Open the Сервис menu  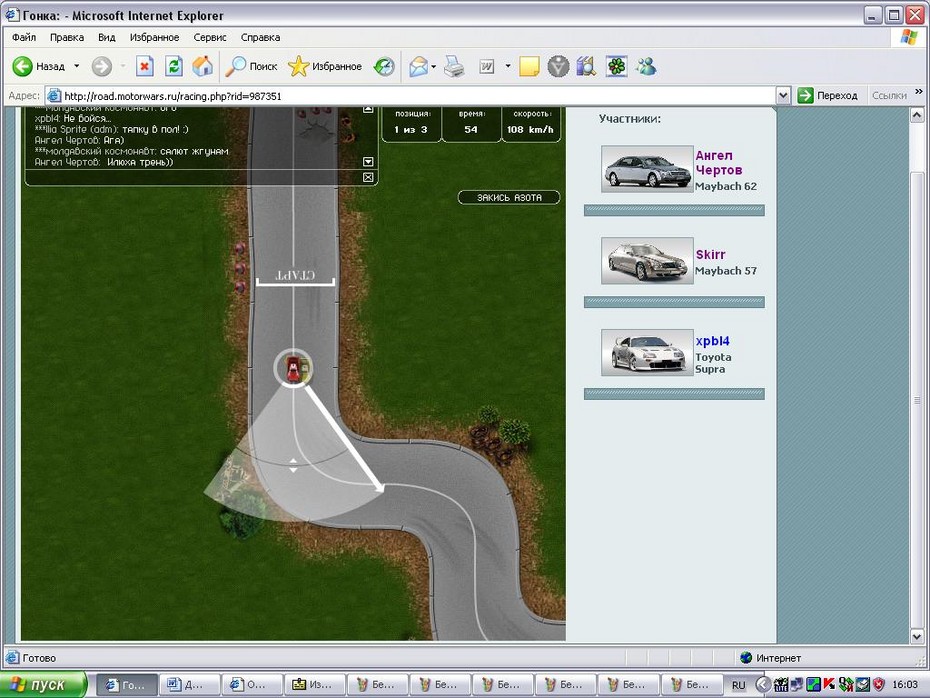[x=210, y=37]
